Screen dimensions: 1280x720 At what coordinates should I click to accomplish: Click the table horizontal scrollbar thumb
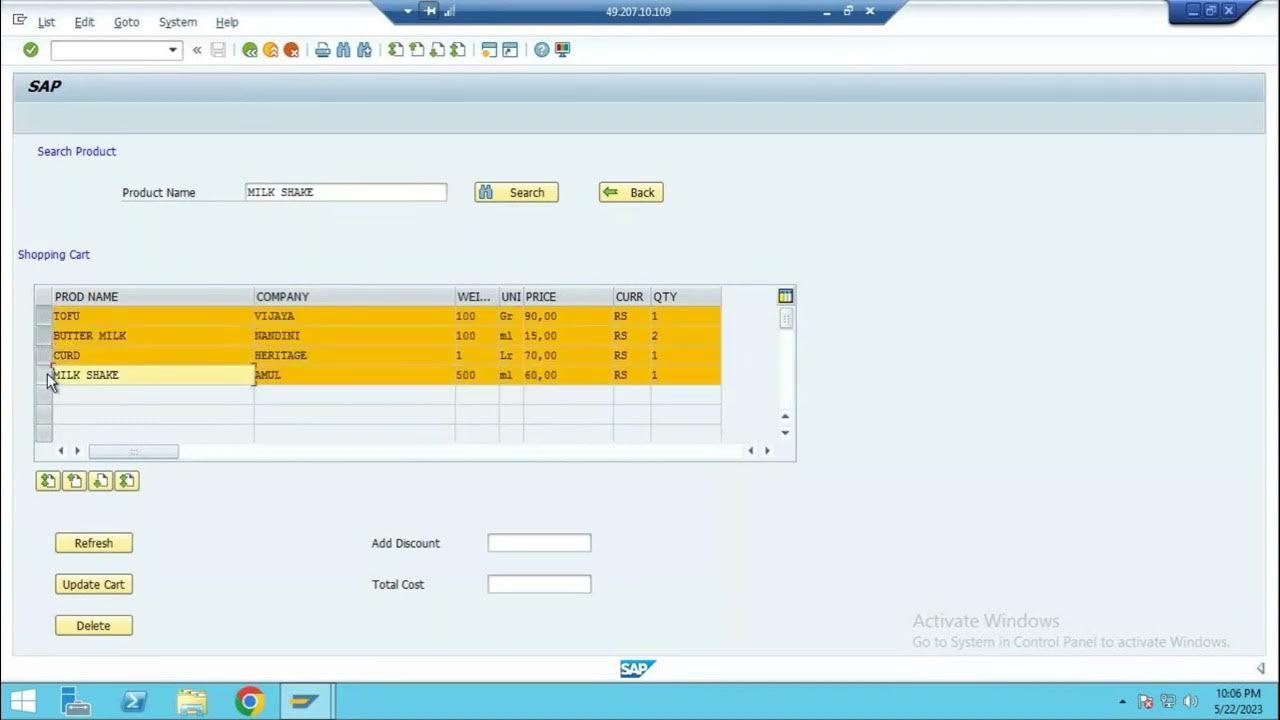[x=133, y=451]
